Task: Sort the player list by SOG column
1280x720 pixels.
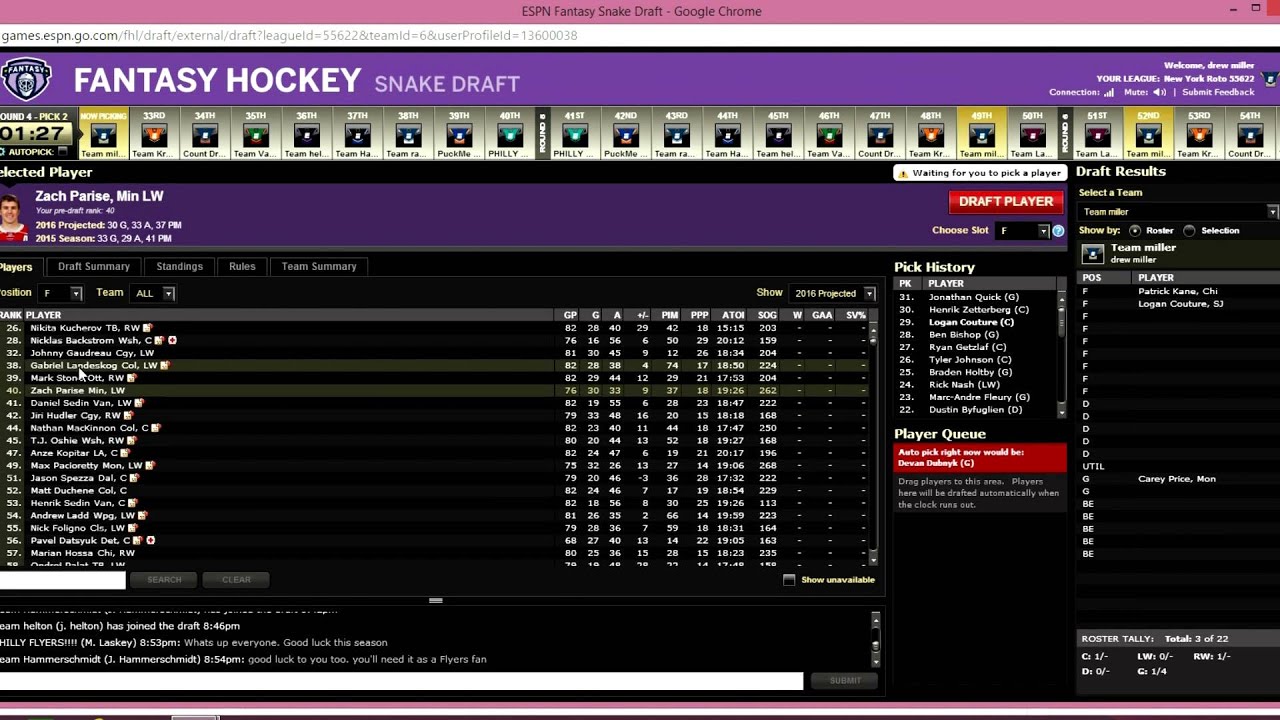Action: pyautogui.click(x=767, y=315)
